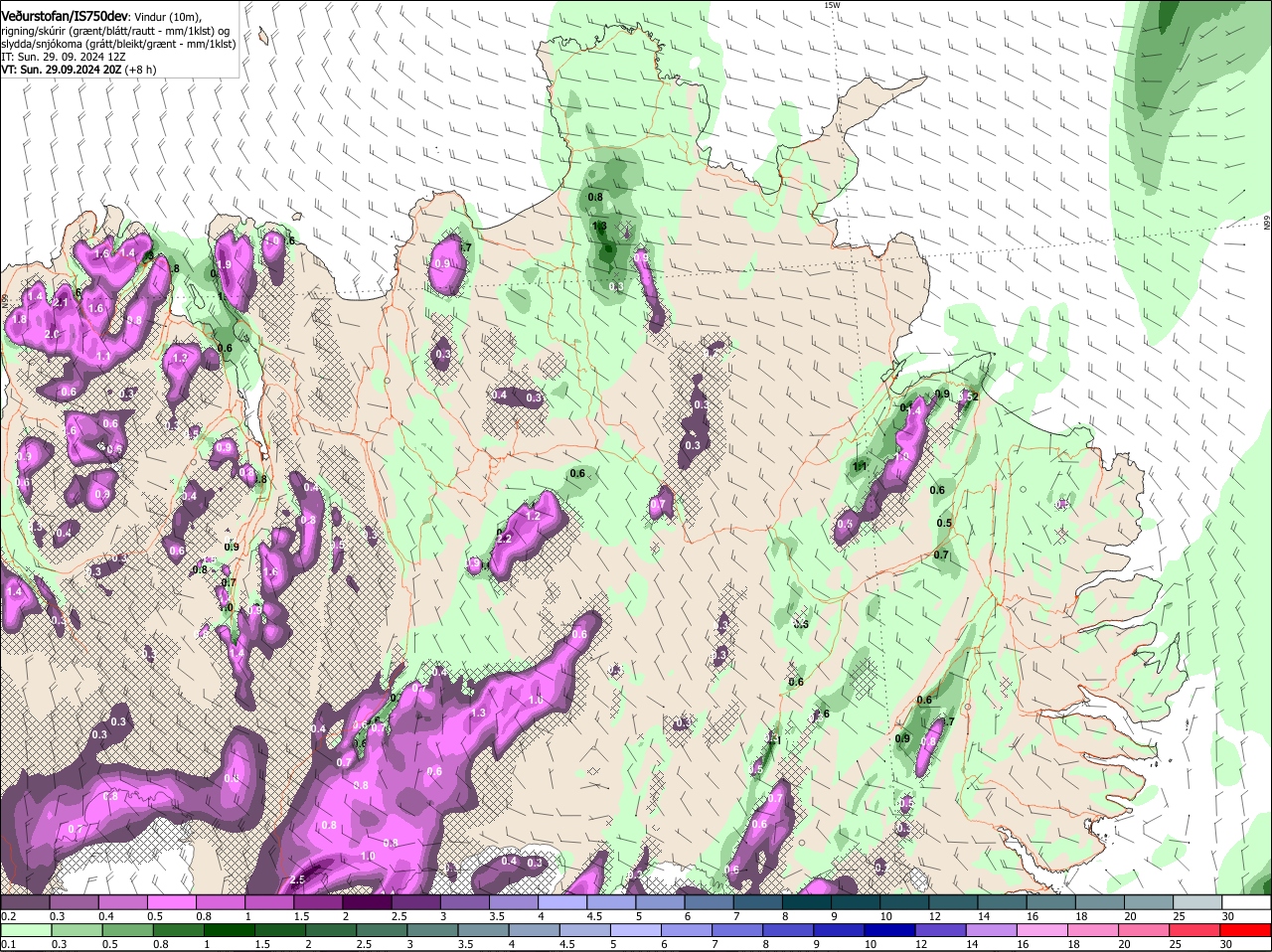Select darkest purple snow swatch between 2 and 2.5
This screenshot has width=1272, height=952.
click(367, 902)
